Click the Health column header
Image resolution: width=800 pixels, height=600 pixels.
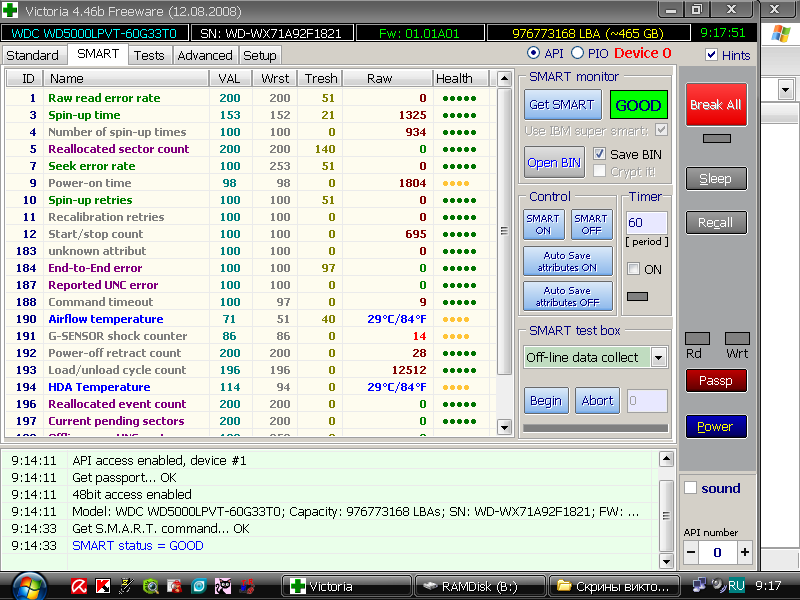point(461,79)
